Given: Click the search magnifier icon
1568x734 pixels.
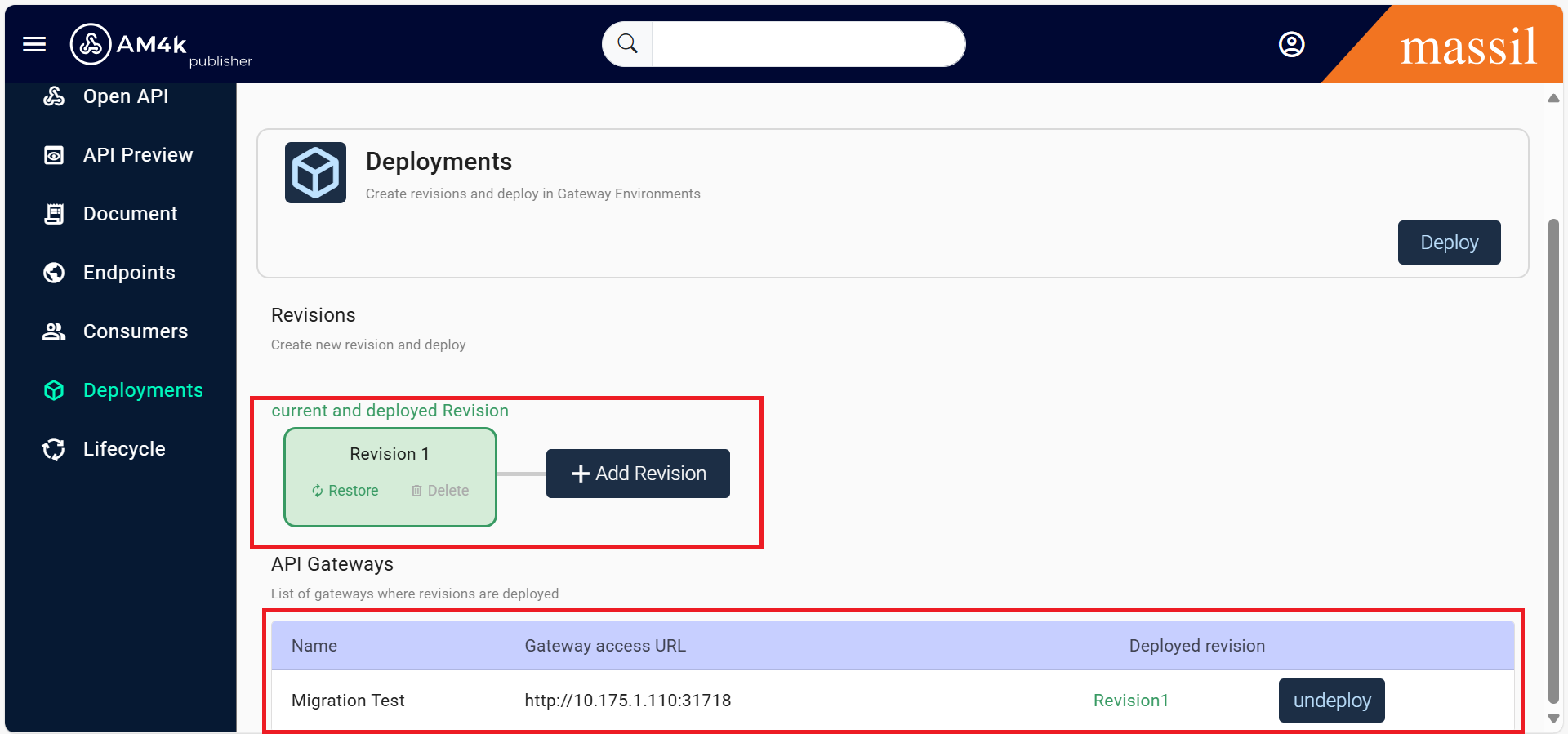Looking at the screenshot, I should tap(627, 44).
